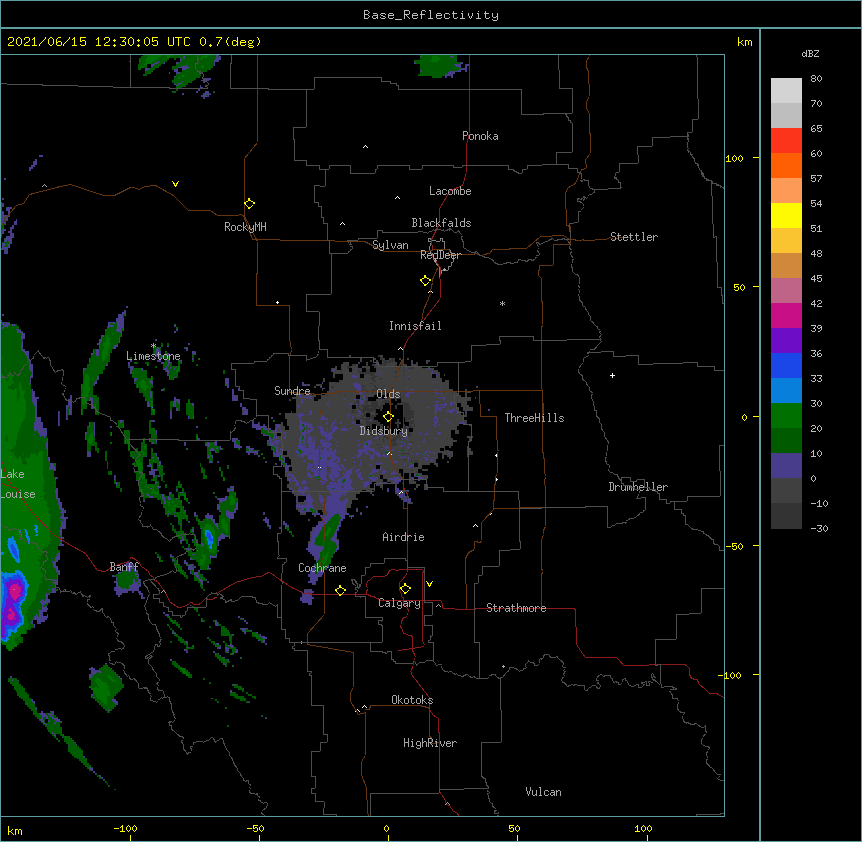Click the Calgary city label
This screenshot has width=862, height=842.
point(399,603)
